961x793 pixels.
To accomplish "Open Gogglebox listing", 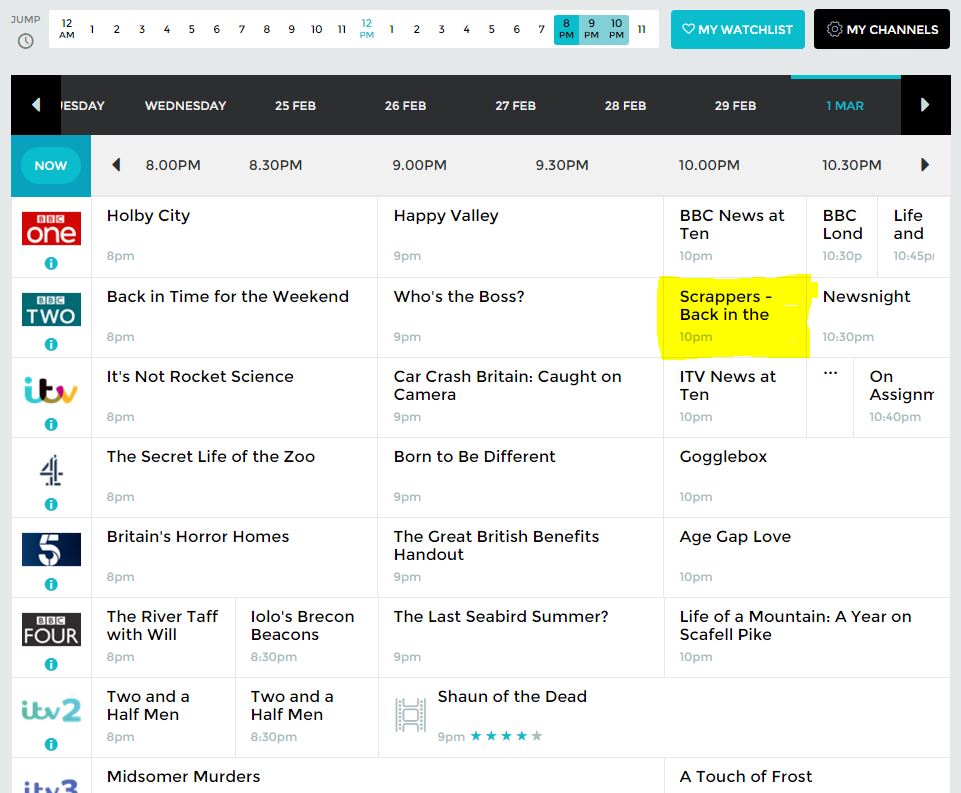I will 807,478.
